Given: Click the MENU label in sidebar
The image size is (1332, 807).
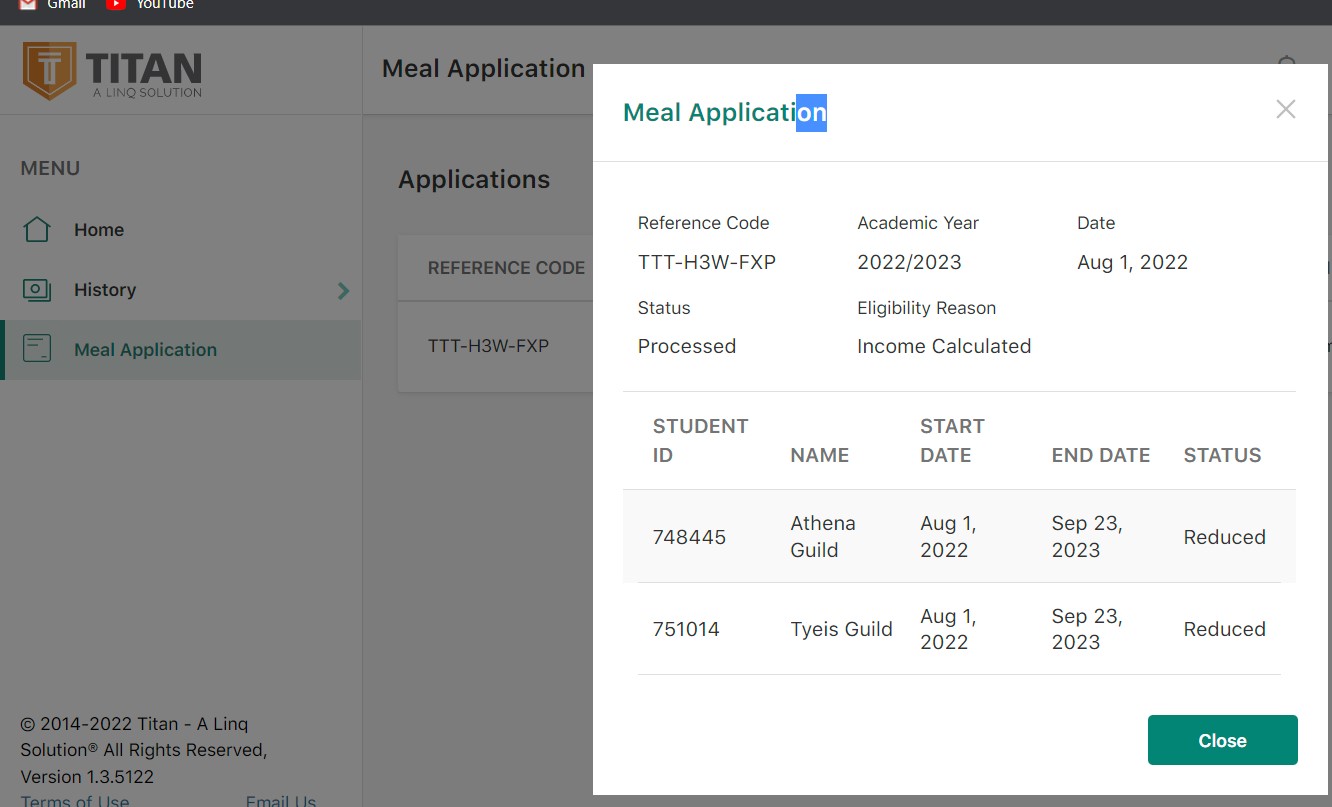Looking at the screenshot, I should click(x=50, y=168).
